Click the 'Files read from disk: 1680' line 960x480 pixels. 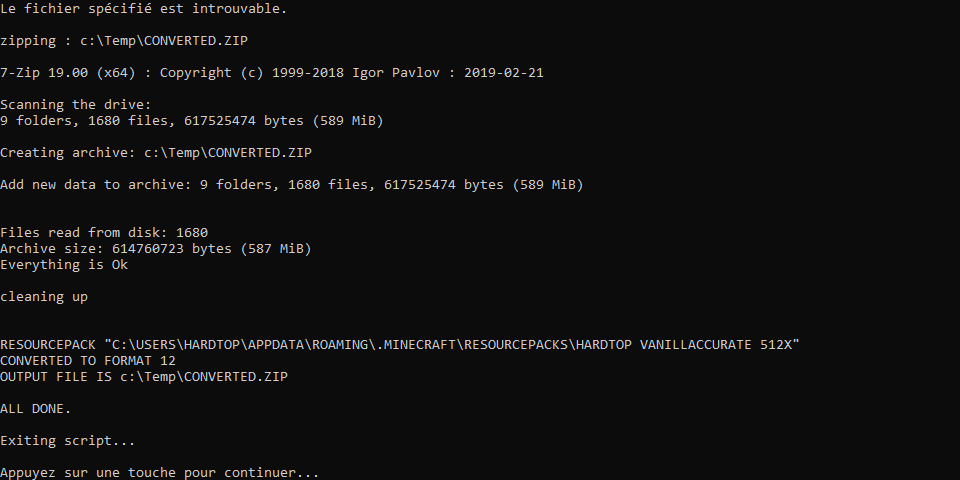[x=104, y=233]
